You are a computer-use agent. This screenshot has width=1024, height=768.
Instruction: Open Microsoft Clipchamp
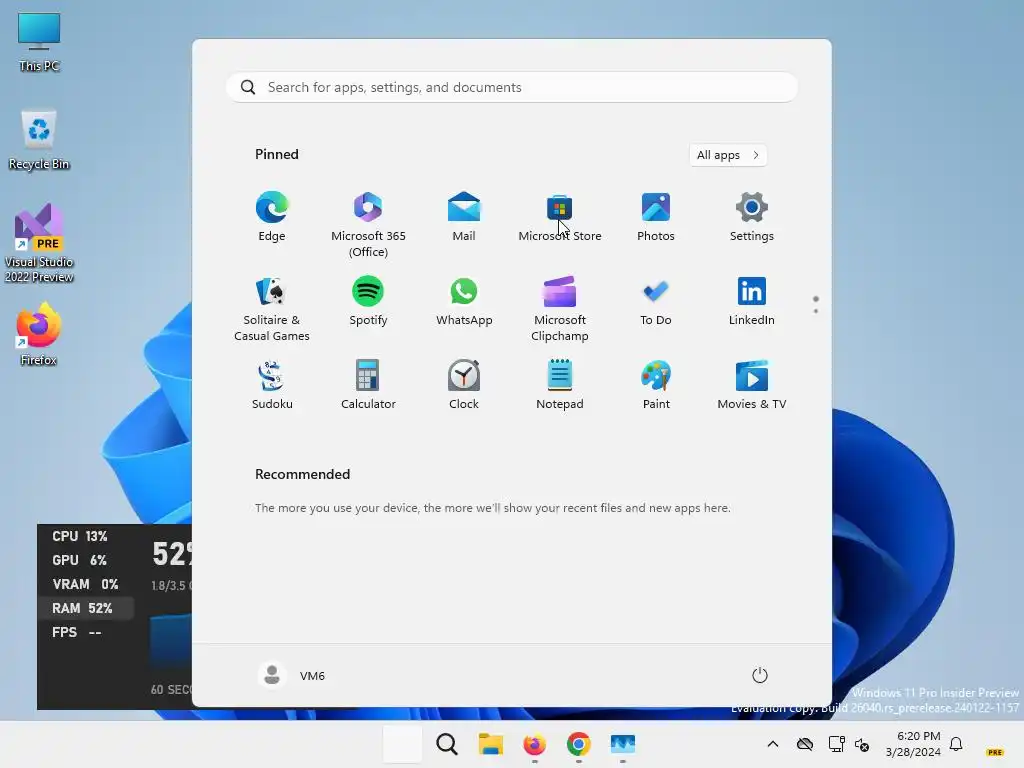(x=560, y=309)
